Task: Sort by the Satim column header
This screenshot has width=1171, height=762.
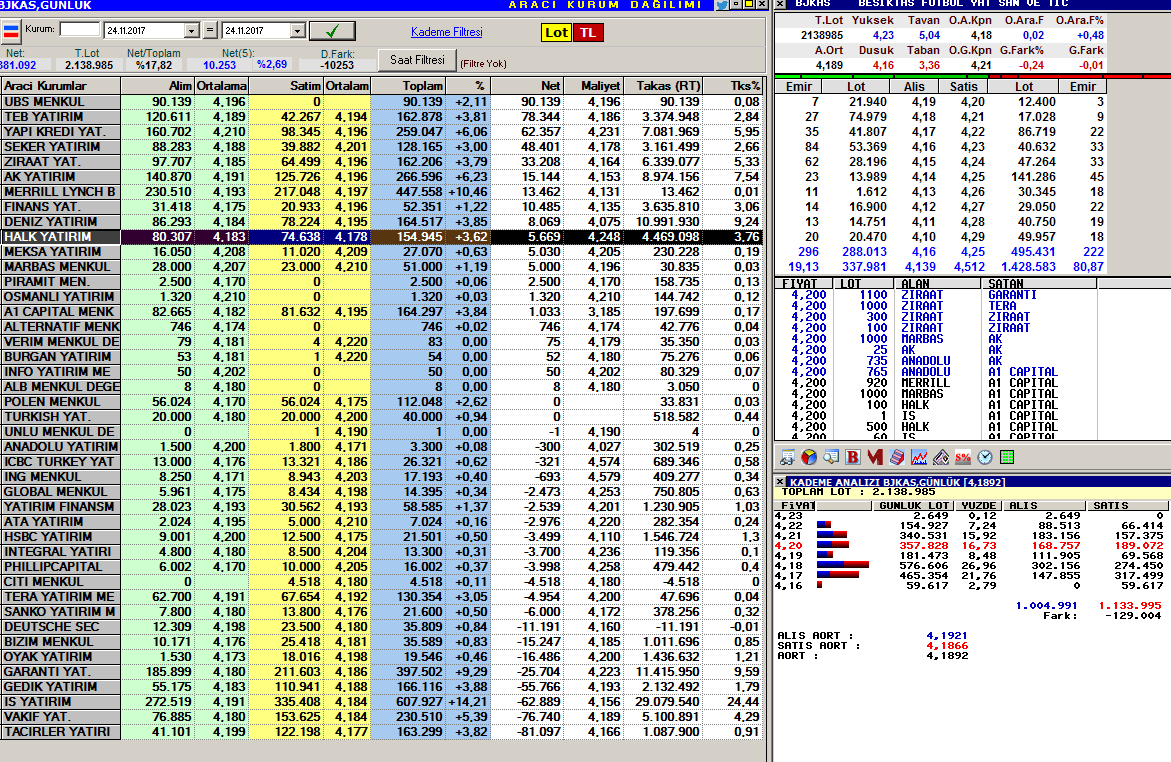Action: [x=286, y=86]
